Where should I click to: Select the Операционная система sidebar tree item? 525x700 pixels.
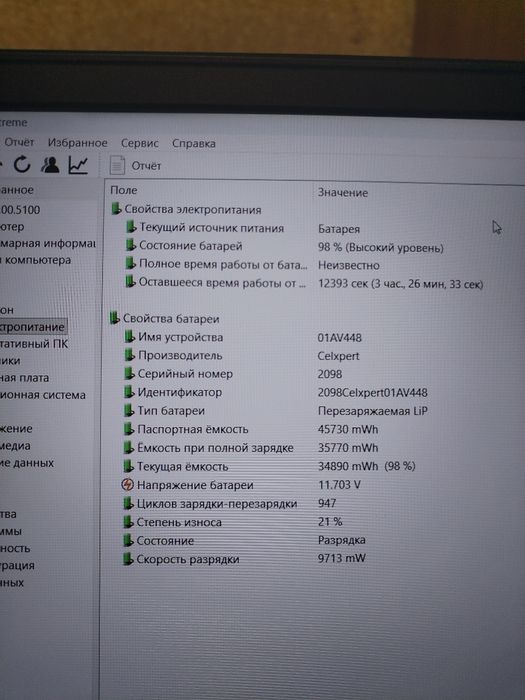(x=43, y=395)
